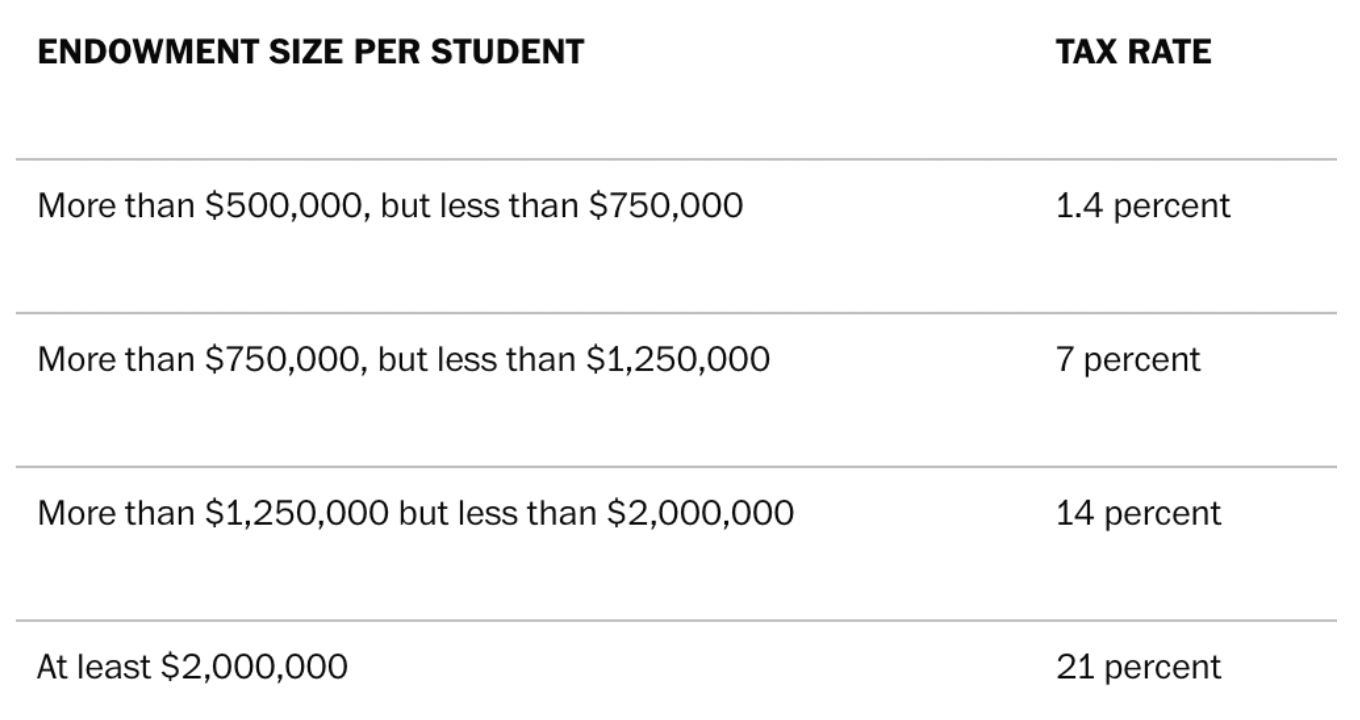The width and height of the screenshot is (1360, 720).
Task: Click the $1,250,000 amount ending the second row
Action: 677,359
